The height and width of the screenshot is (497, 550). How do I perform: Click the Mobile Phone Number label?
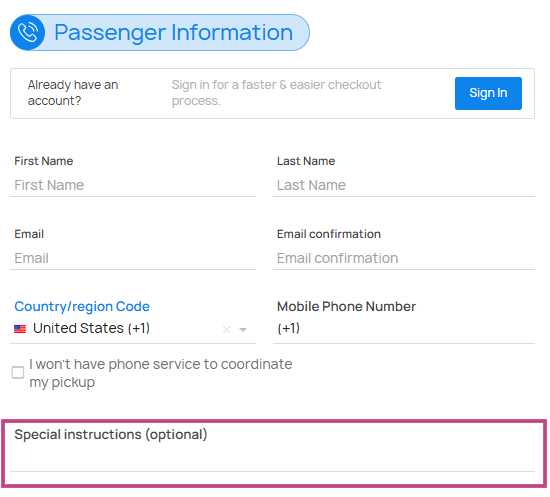347,307
